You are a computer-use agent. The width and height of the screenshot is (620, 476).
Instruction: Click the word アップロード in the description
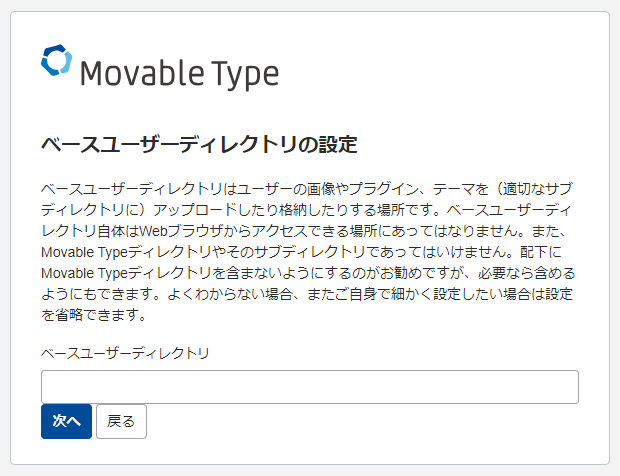(x=195, y=210)
